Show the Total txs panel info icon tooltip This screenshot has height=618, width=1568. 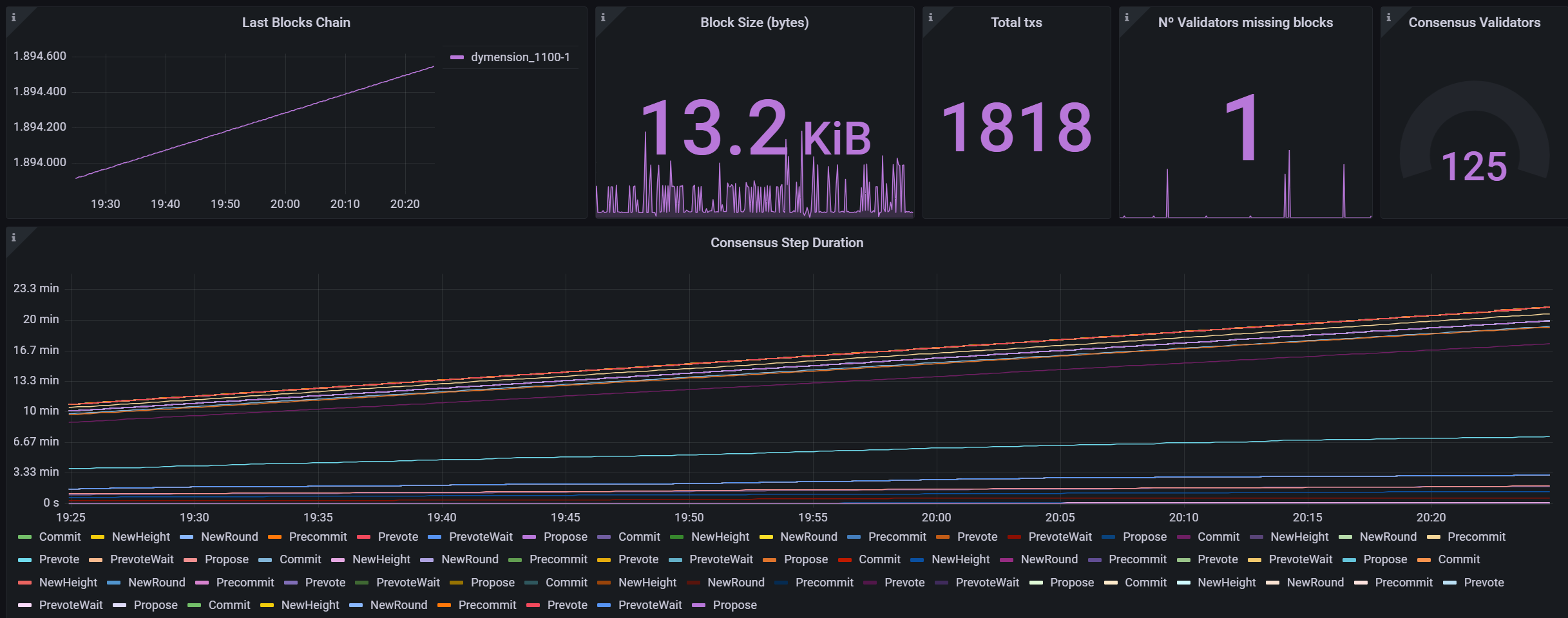tap(930, 17)
